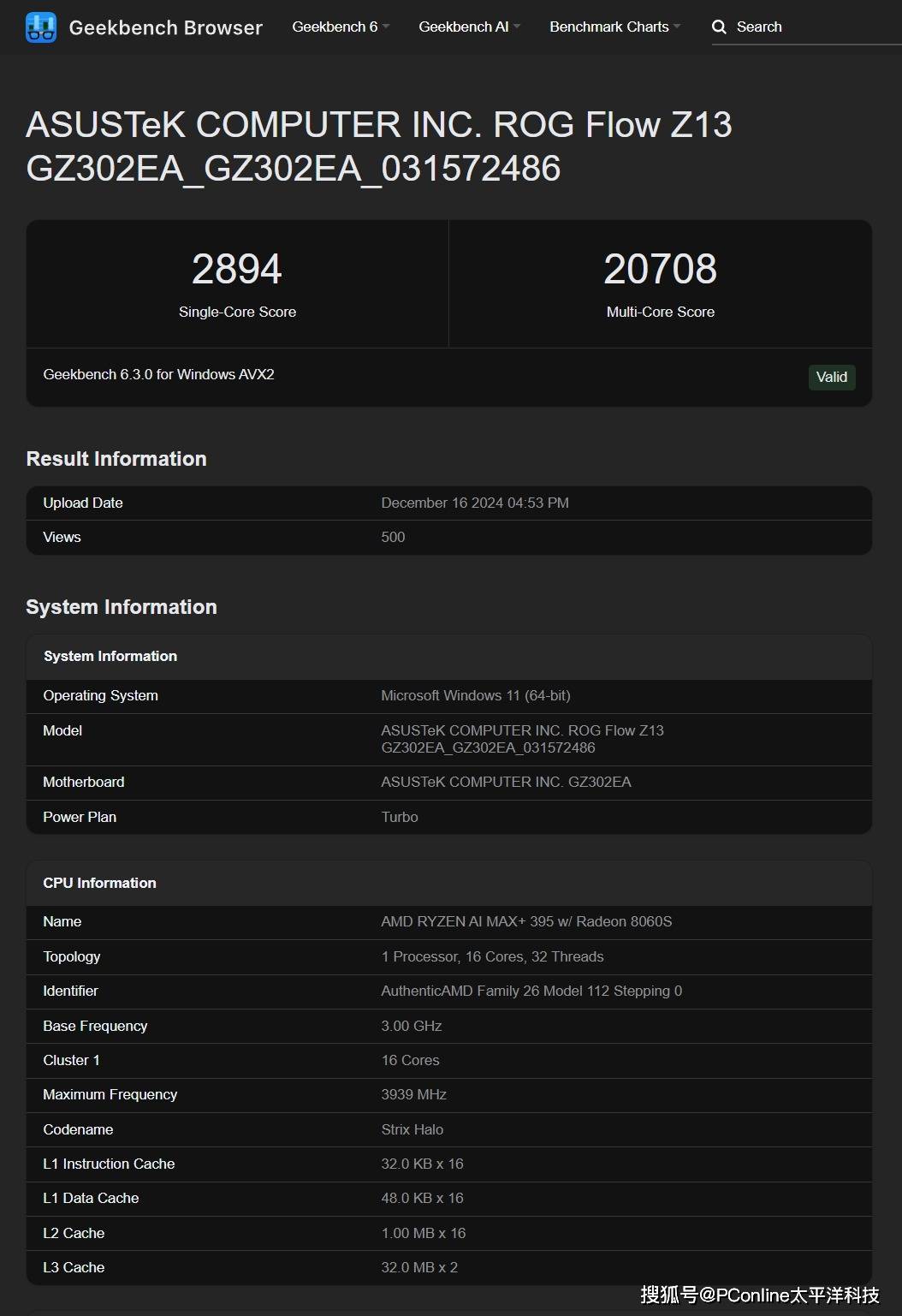
Task: Click the green Valid badge
Action: point(831,377)
